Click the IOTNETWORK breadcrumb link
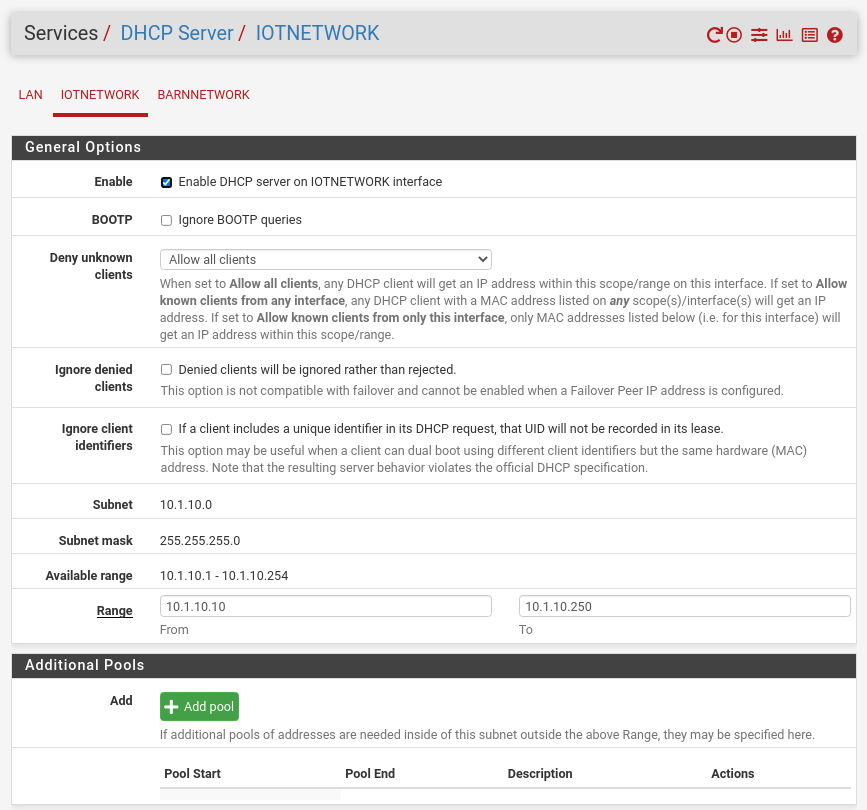 317,33
